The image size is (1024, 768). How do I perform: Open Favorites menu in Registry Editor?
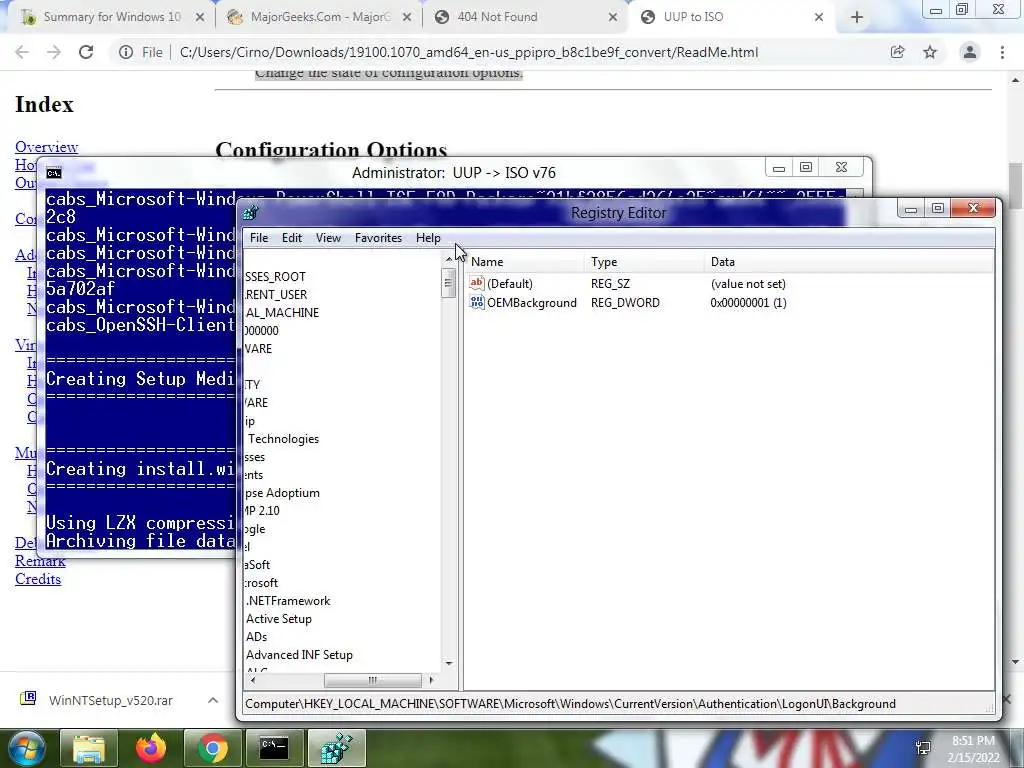pyautogui.click(x=378, y=238)
